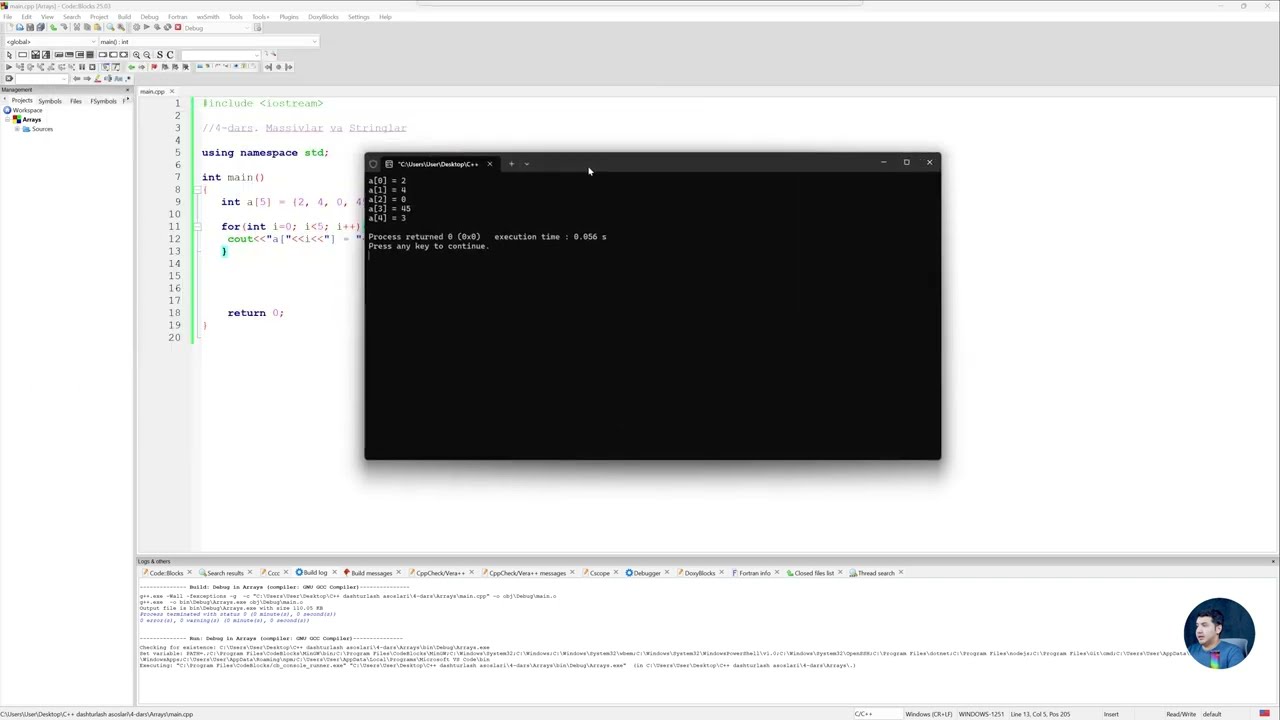Click the Run green arrow icon
This screenshot has width=1280, height=720.
tap(147, 27)
